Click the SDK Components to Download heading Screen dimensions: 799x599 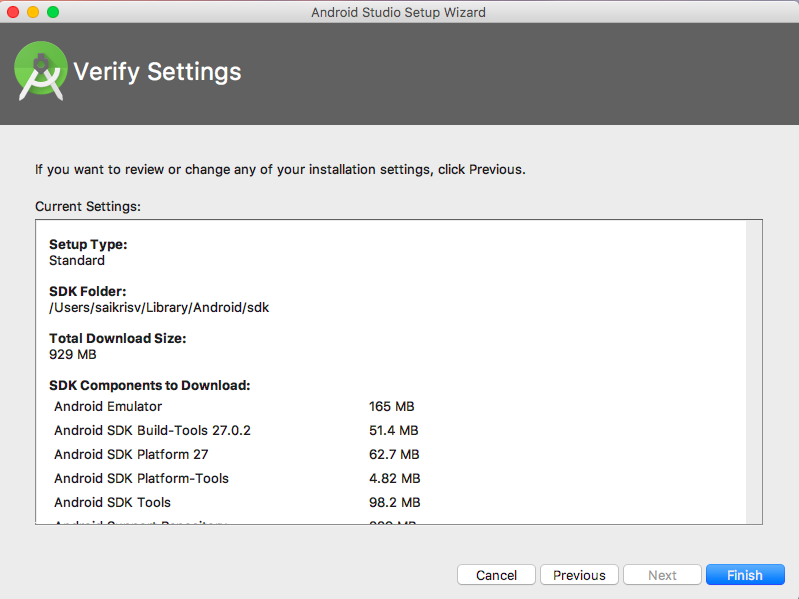click(x=150, y=385)
